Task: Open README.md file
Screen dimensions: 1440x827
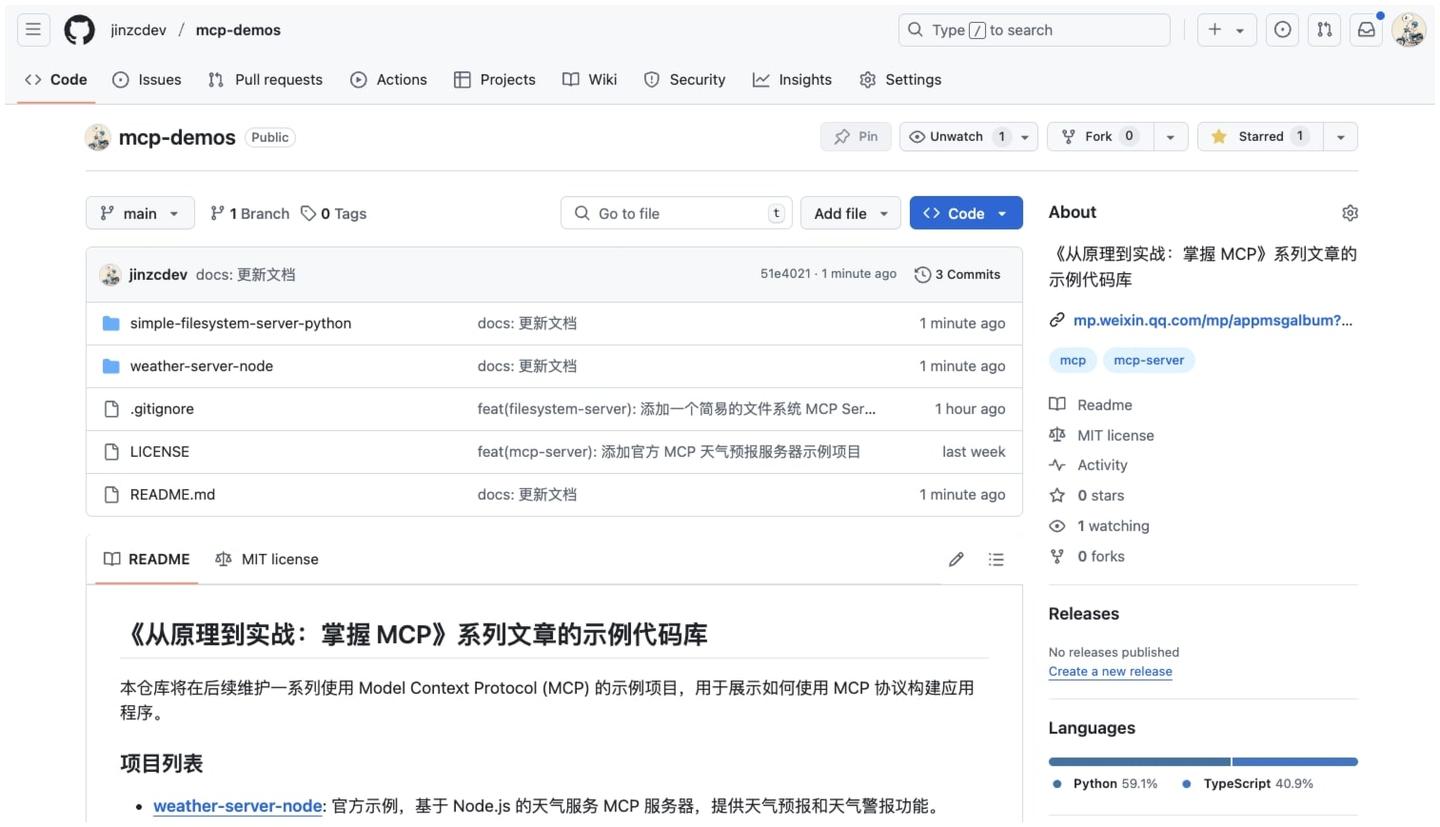Action: (172, 495)
